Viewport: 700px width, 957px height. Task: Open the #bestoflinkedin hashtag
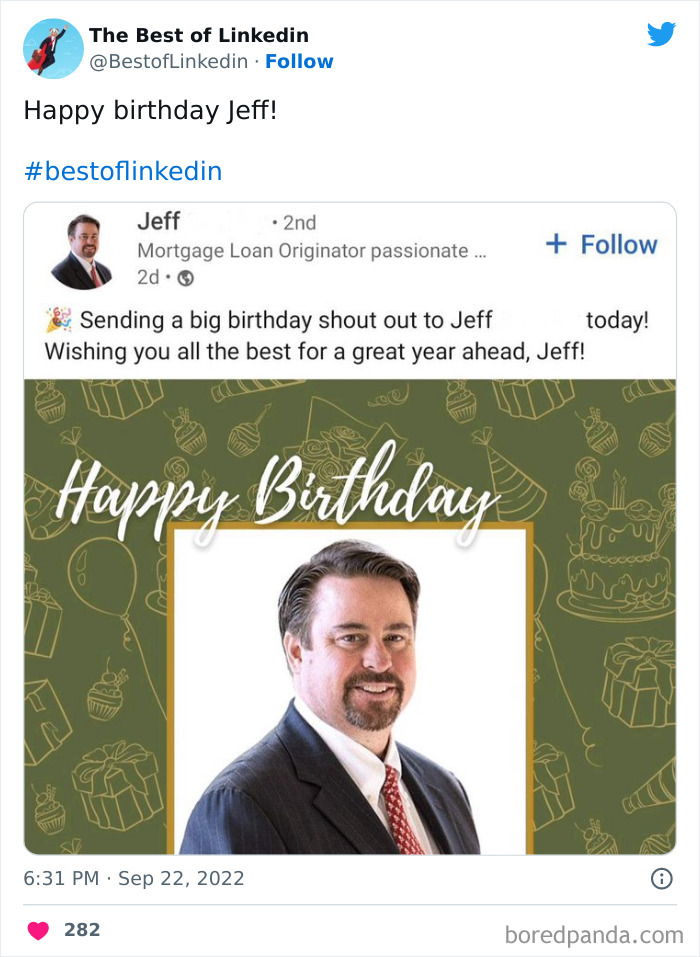(x=122, y=171)
